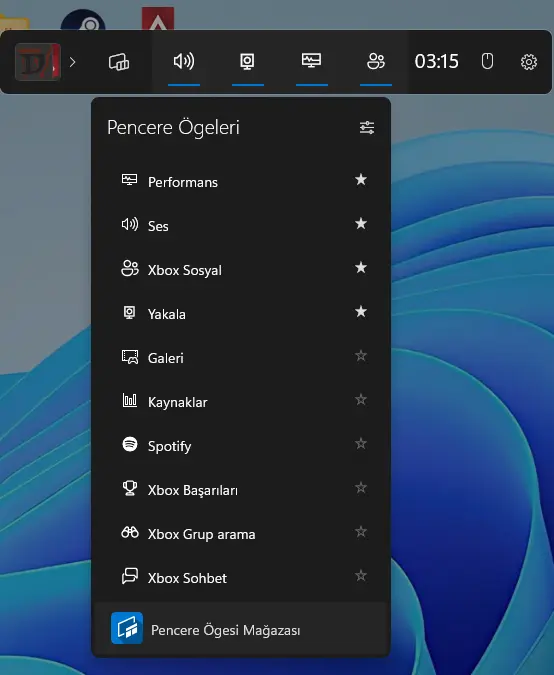Viewport: 554px width, 675px height.
Task: Open Pencere Ögesi Mağazası
Action: [x=241, y=629]
